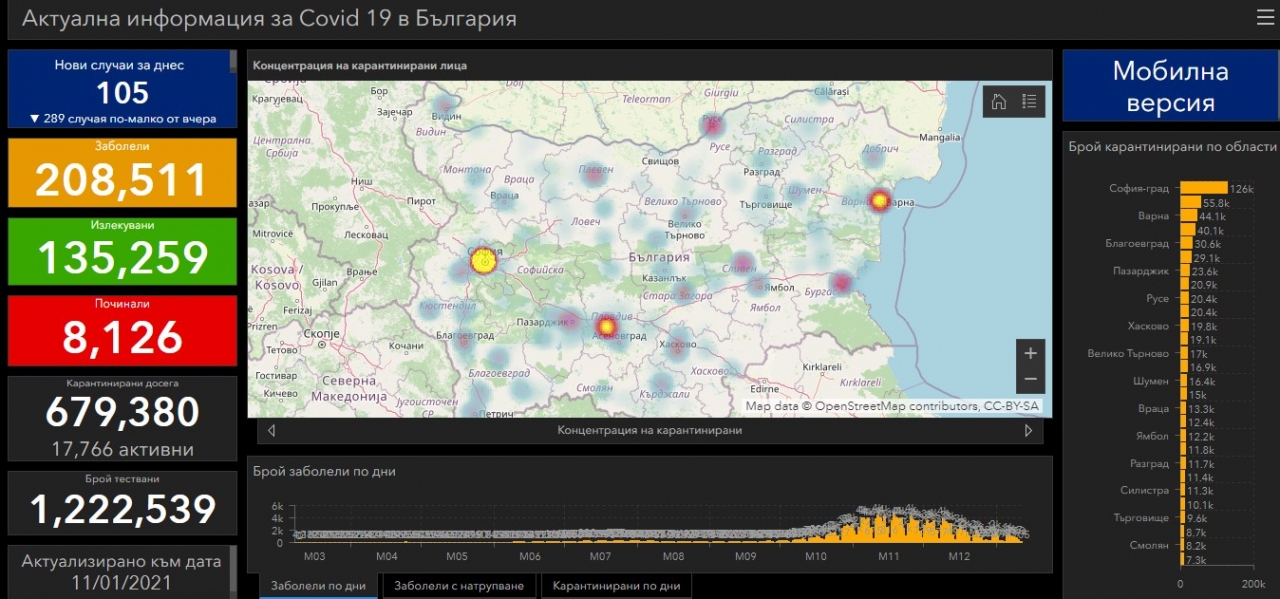This screenshot has height=599, width=1280.
Task: Zoom in on the map
Action: tap(1030, 353)
